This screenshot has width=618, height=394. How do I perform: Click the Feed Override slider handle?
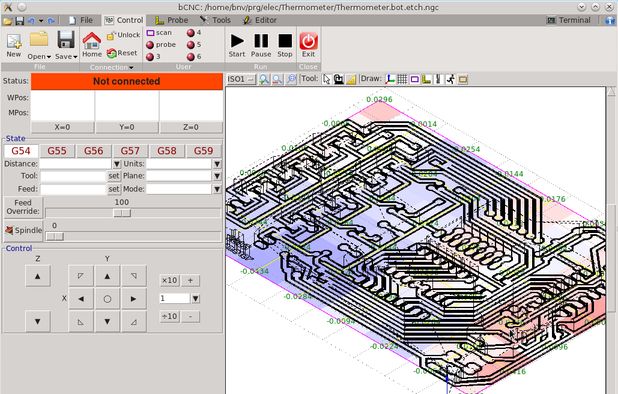pyautogui.click(x=122, y=213)
